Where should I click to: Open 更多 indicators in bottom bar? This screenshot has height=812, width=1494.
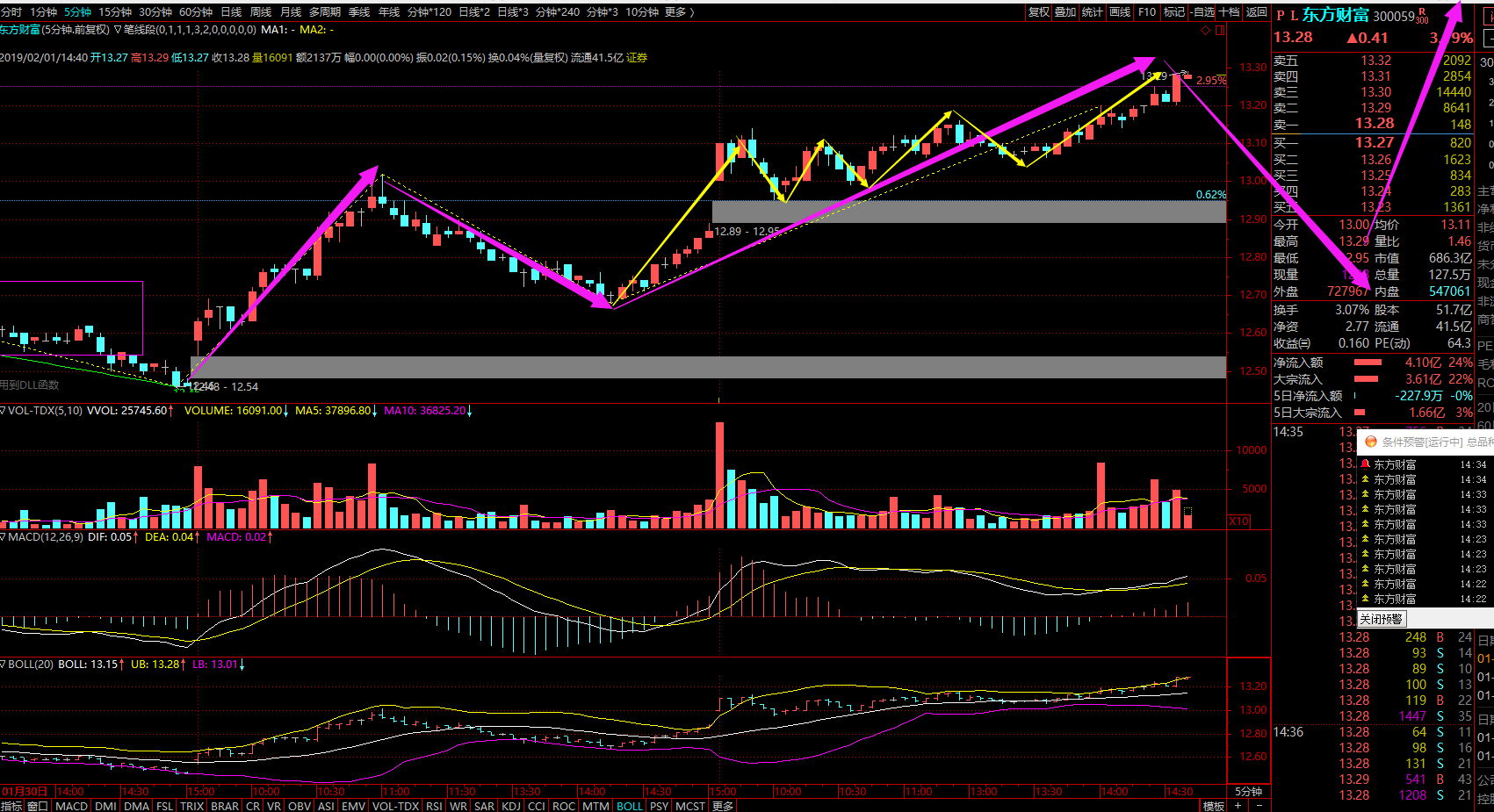point(723,806)
